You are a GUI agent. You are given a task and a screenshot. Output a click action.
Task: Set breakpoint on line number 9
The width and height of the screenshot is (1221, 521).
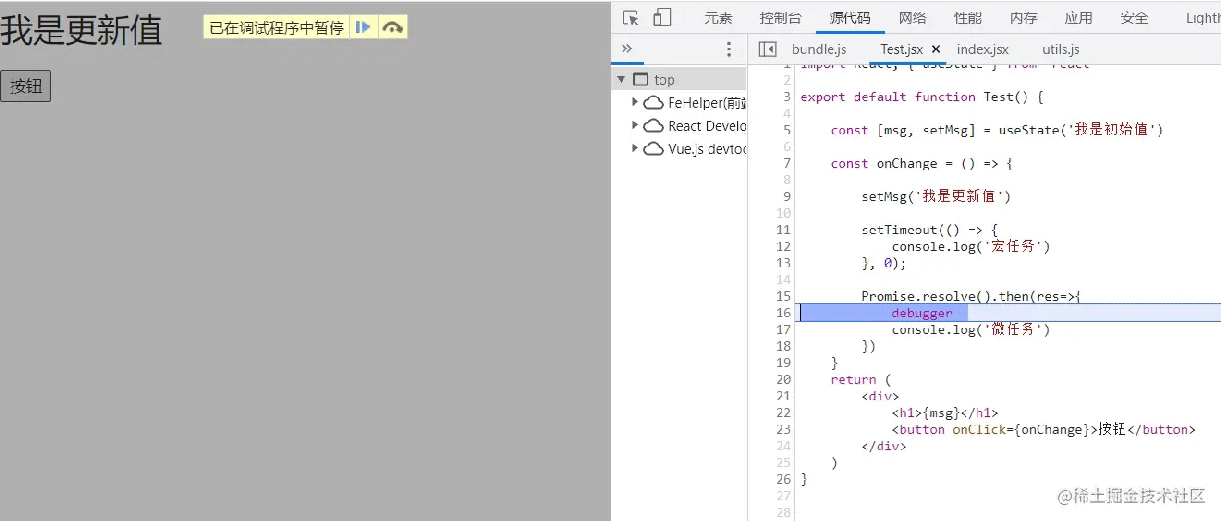pyautogui.click(x=787, y=196)
